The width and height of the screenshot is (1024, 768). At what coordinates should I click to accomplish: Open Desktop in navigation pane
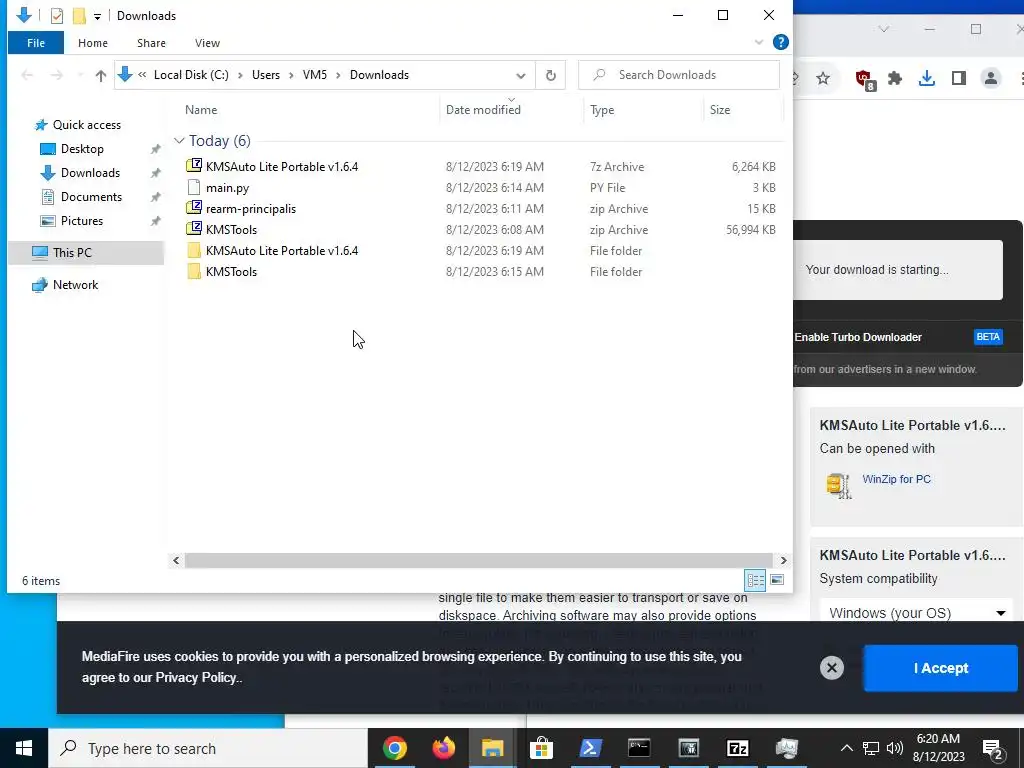click(x=82, y=149)
